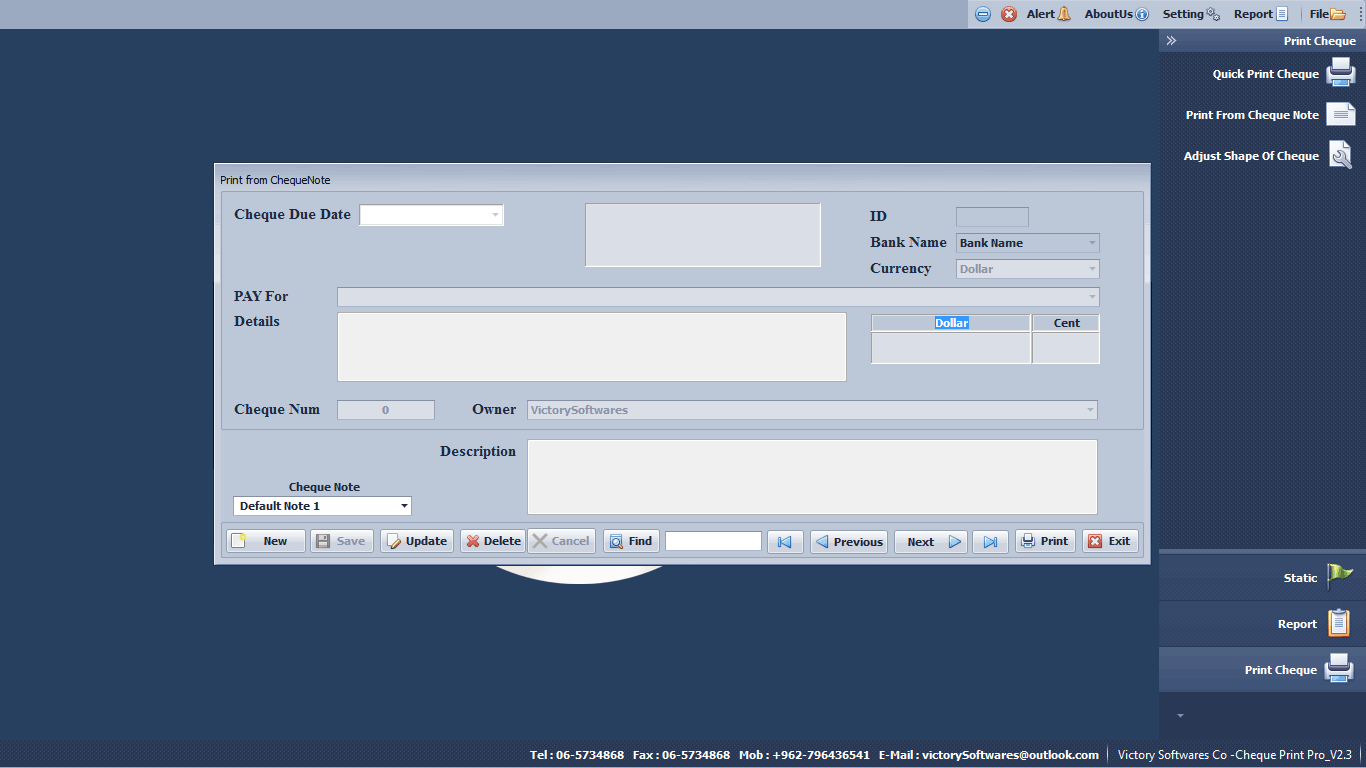This screenshot has width=1366, height=768.
Task: Click the New button
Action: (265, 541)
